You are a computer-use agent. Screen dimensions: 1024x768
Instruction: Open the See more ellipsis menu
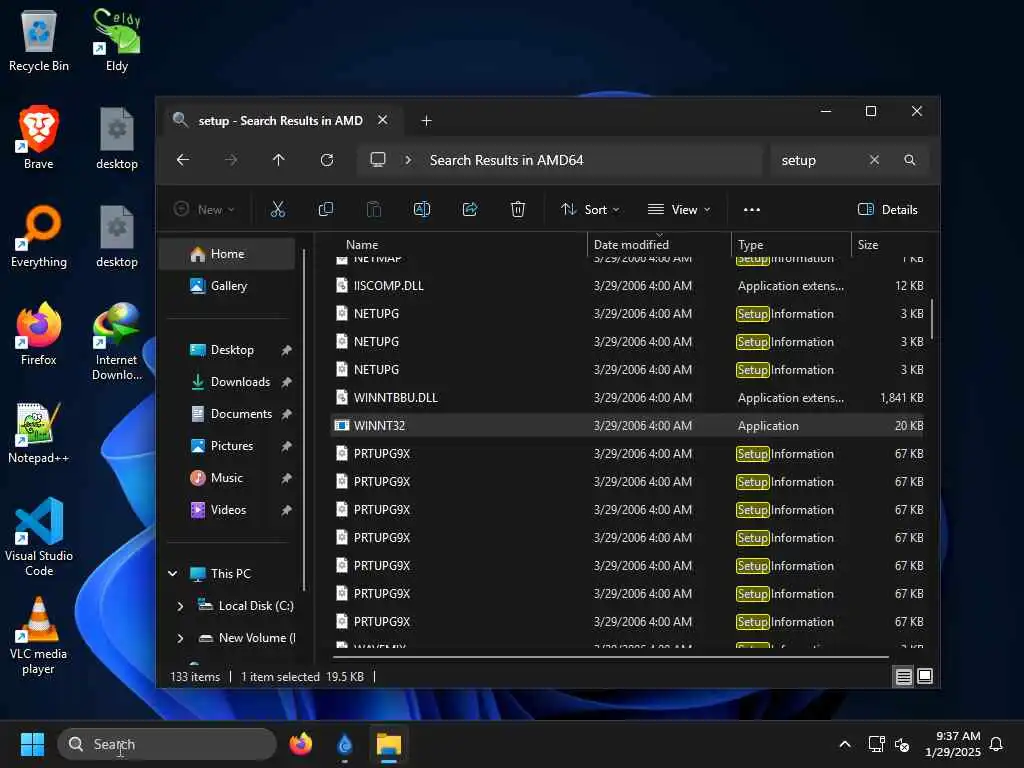pyautogui.click(x=752, y=210)
